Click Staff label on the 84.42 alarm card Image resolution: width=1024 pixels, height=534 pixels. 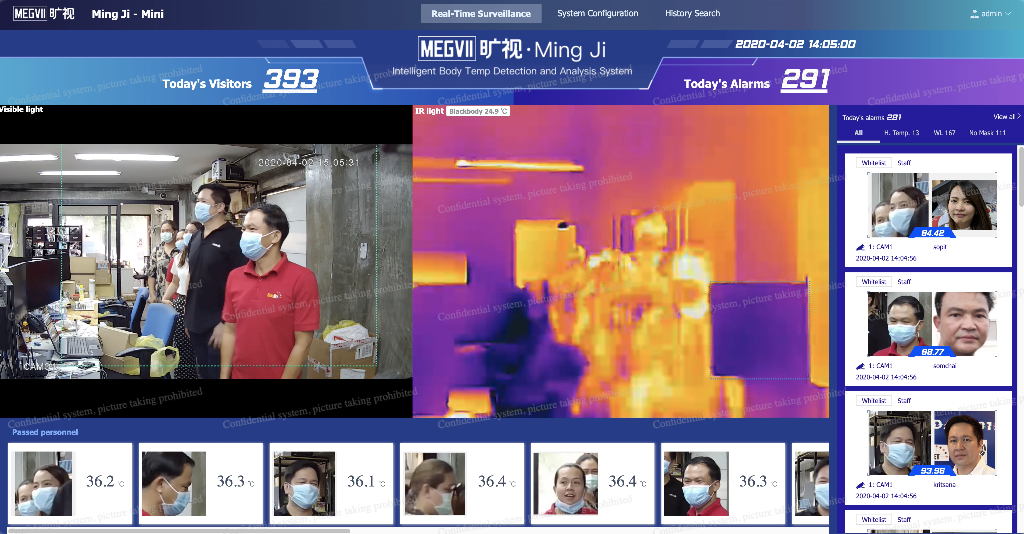(x=904, y=163)
